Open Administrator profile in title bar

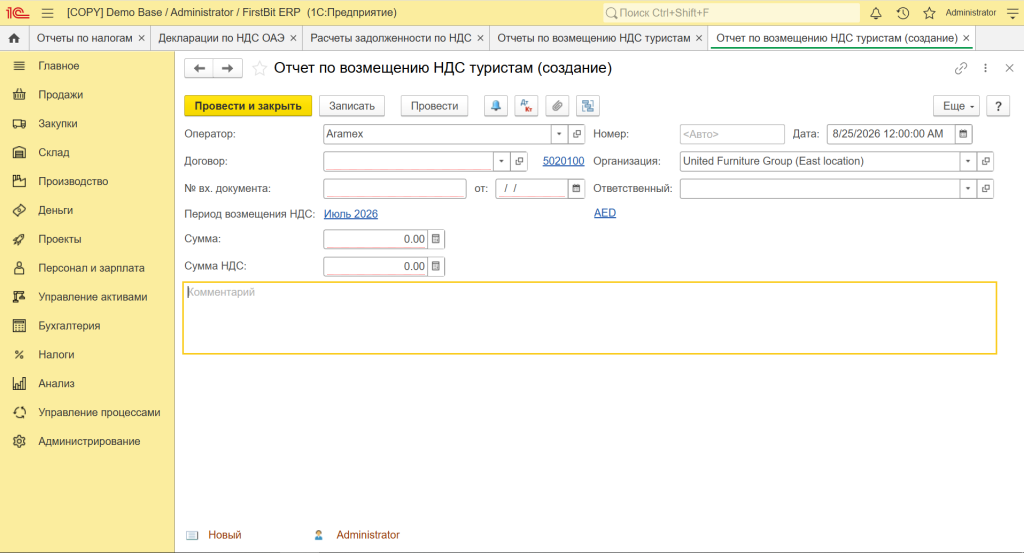[x=971, y=12]
